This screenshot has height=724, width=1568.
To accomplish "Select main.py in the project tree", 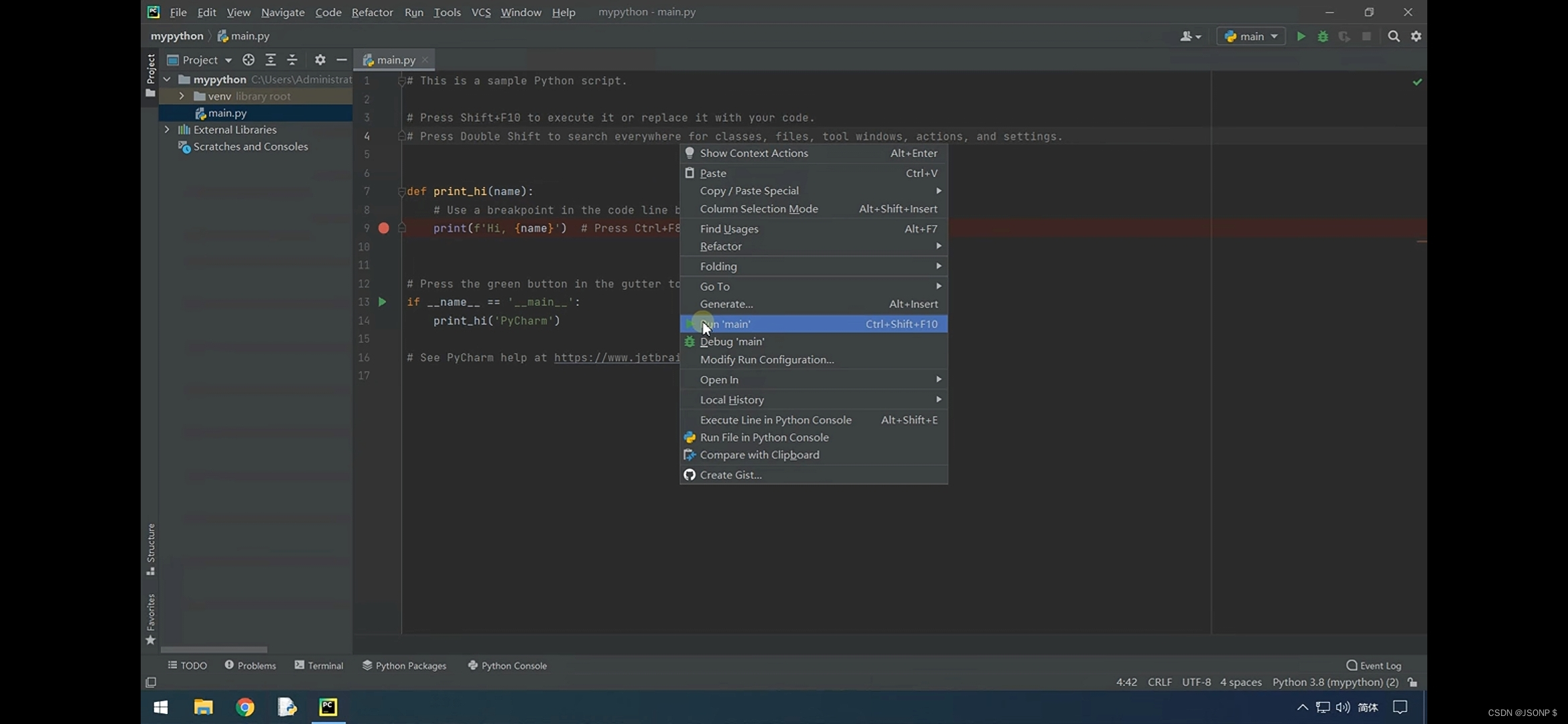I will click(227, 113).
